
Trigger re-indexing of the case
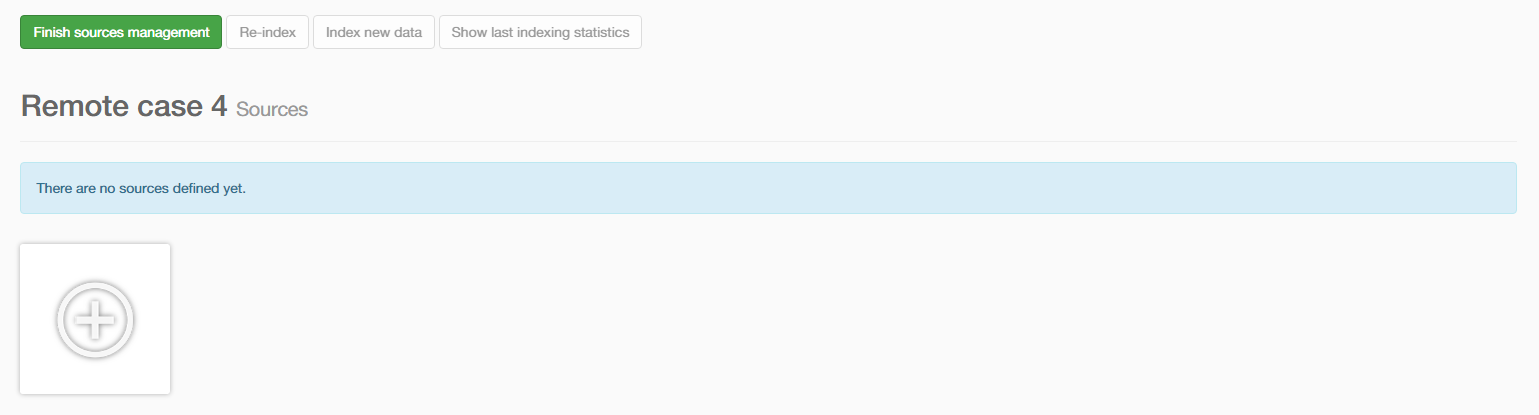click(268, 32)
